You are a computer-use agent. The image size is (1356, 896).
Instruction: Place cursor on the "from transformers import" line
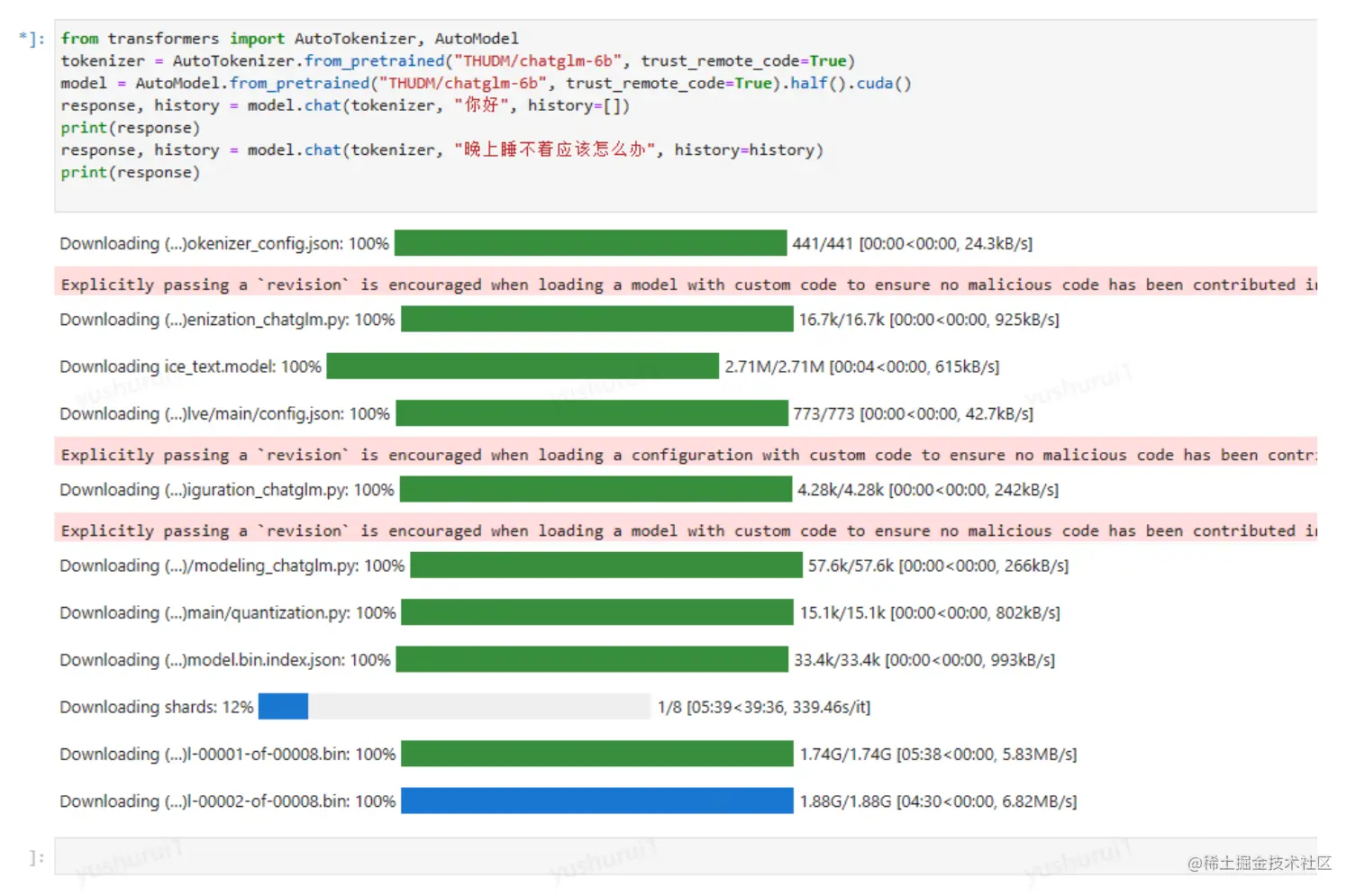click(x=289, y=39)
